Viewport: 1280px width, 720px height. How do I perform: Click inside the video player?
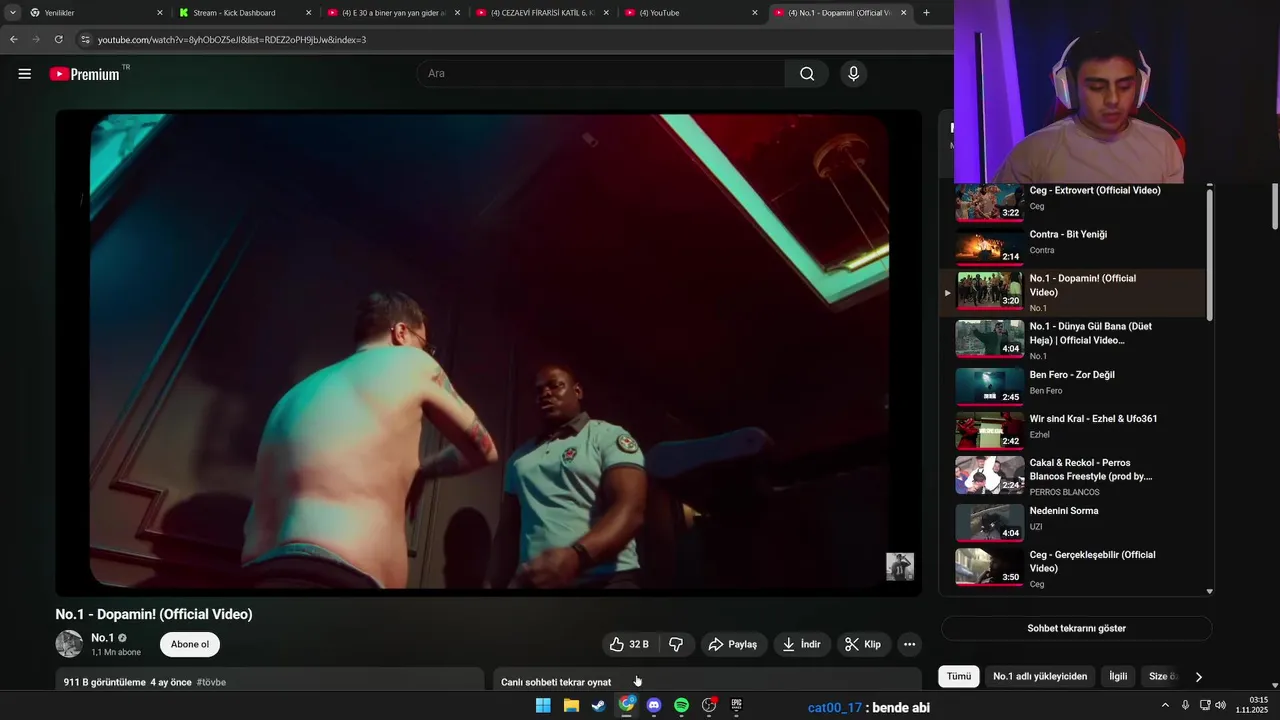pyautogui.click(x=488, y=352)
